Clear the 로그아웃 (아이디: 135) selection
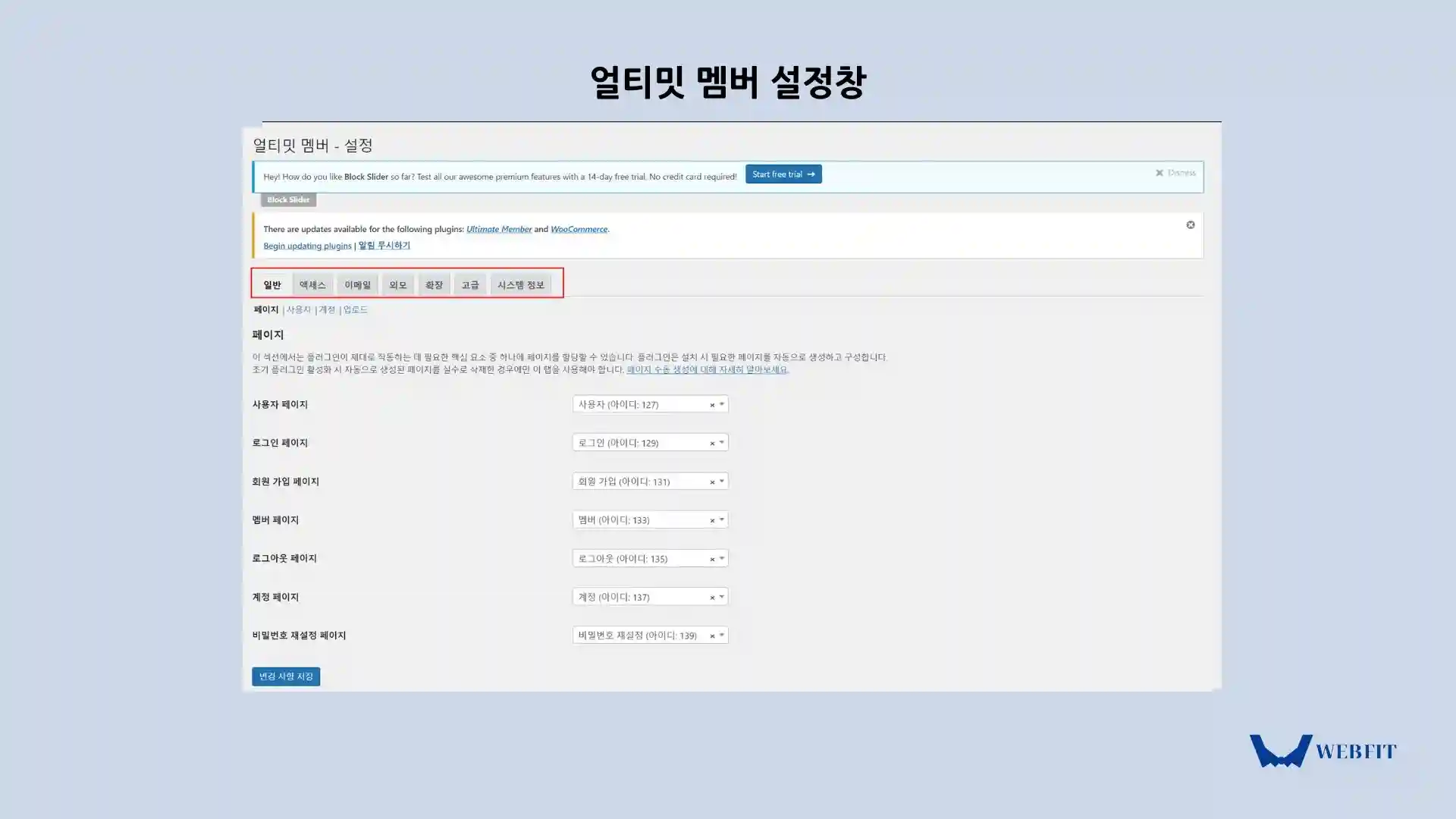 pos(712,560)
